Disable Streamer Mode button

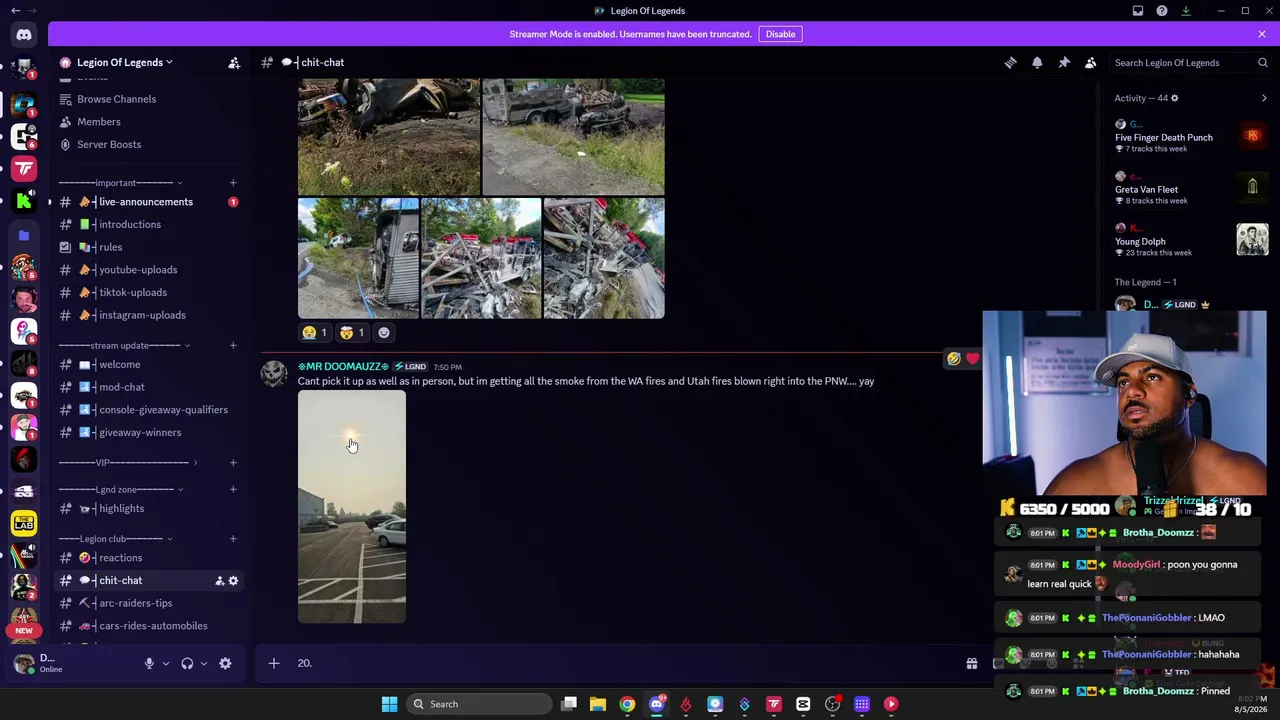780,34
